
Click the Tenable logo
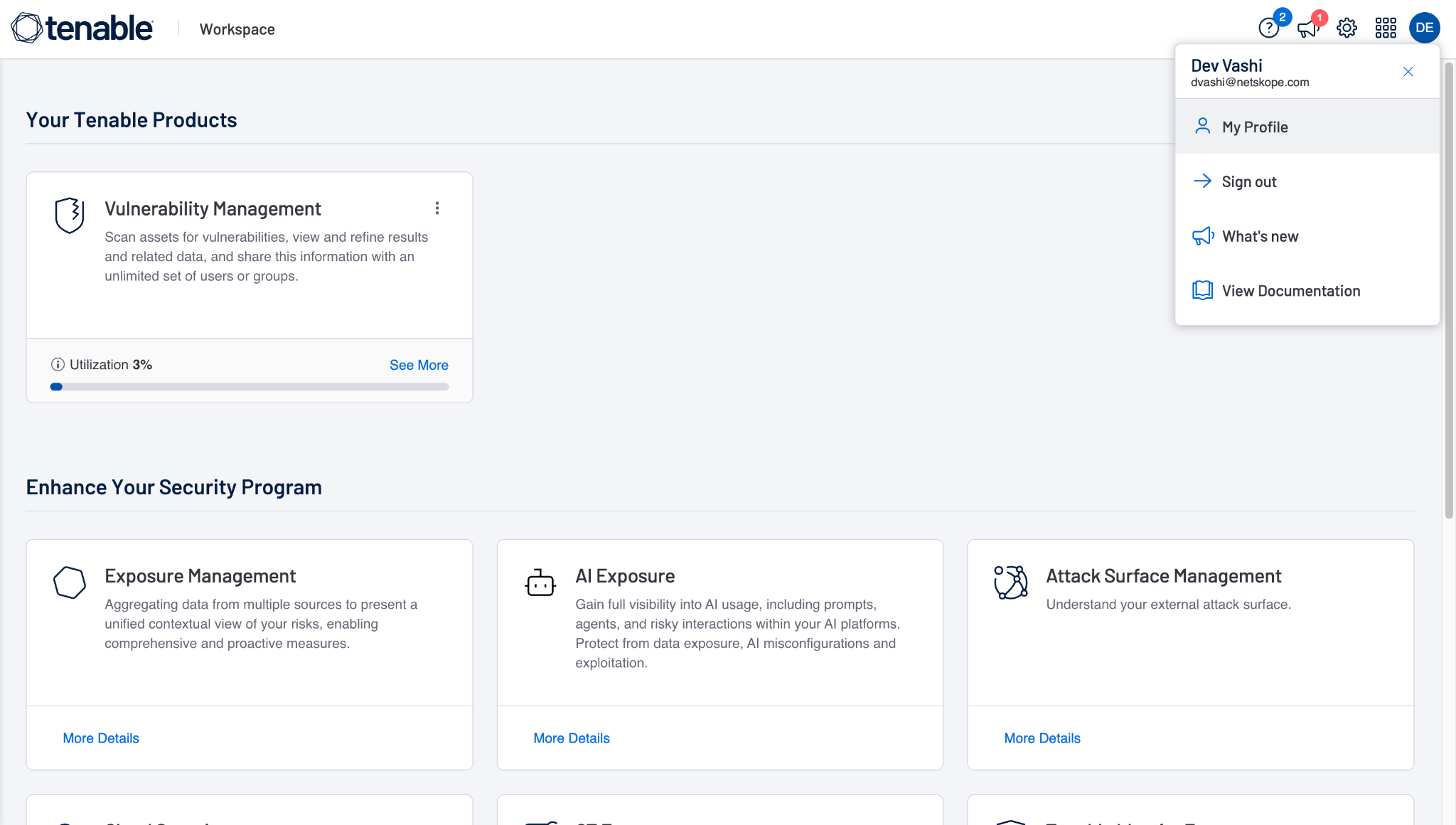pyautogui.click(x=82, y=28)
